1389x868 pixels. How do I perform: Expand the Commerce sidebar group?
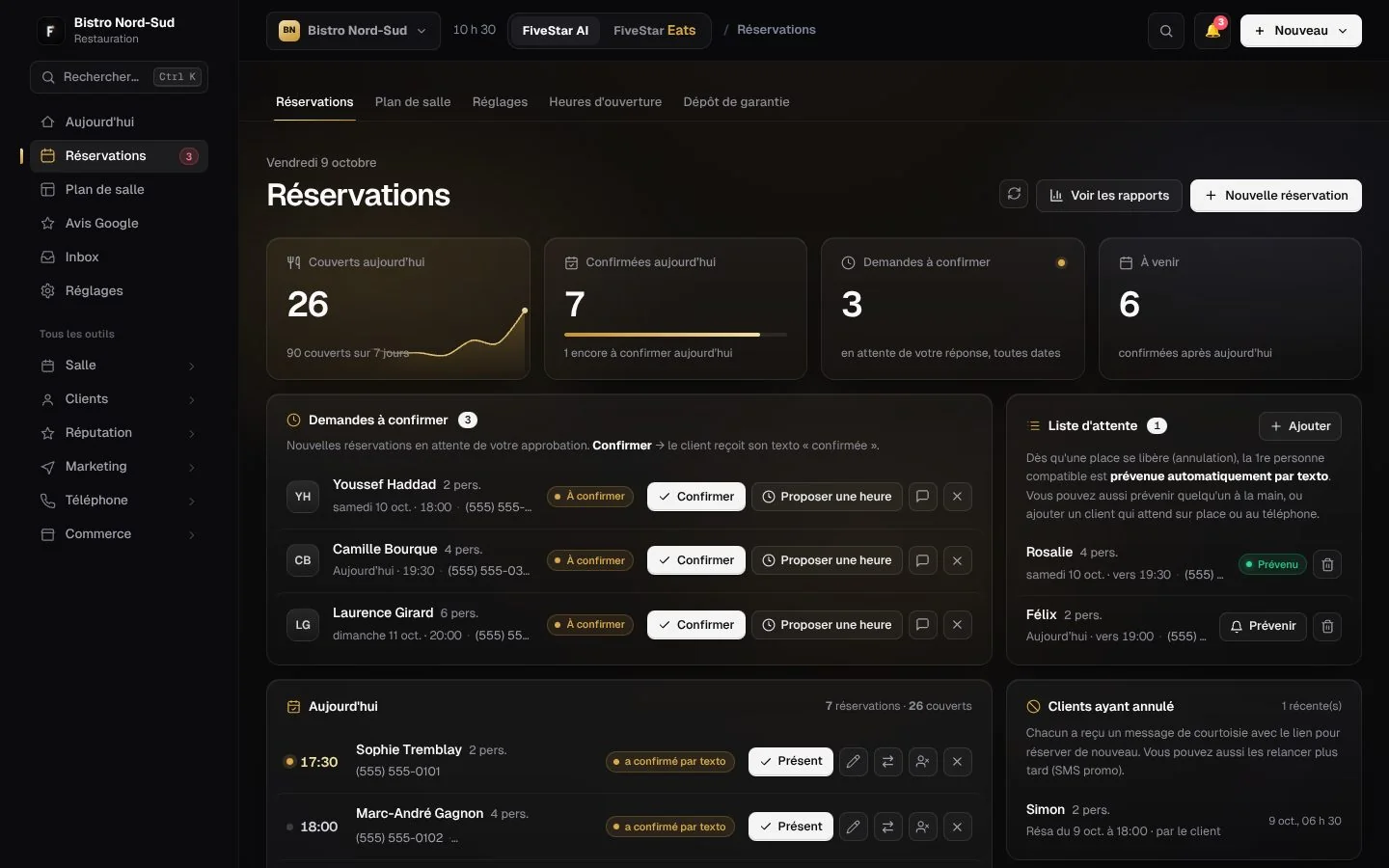(119, 534)
